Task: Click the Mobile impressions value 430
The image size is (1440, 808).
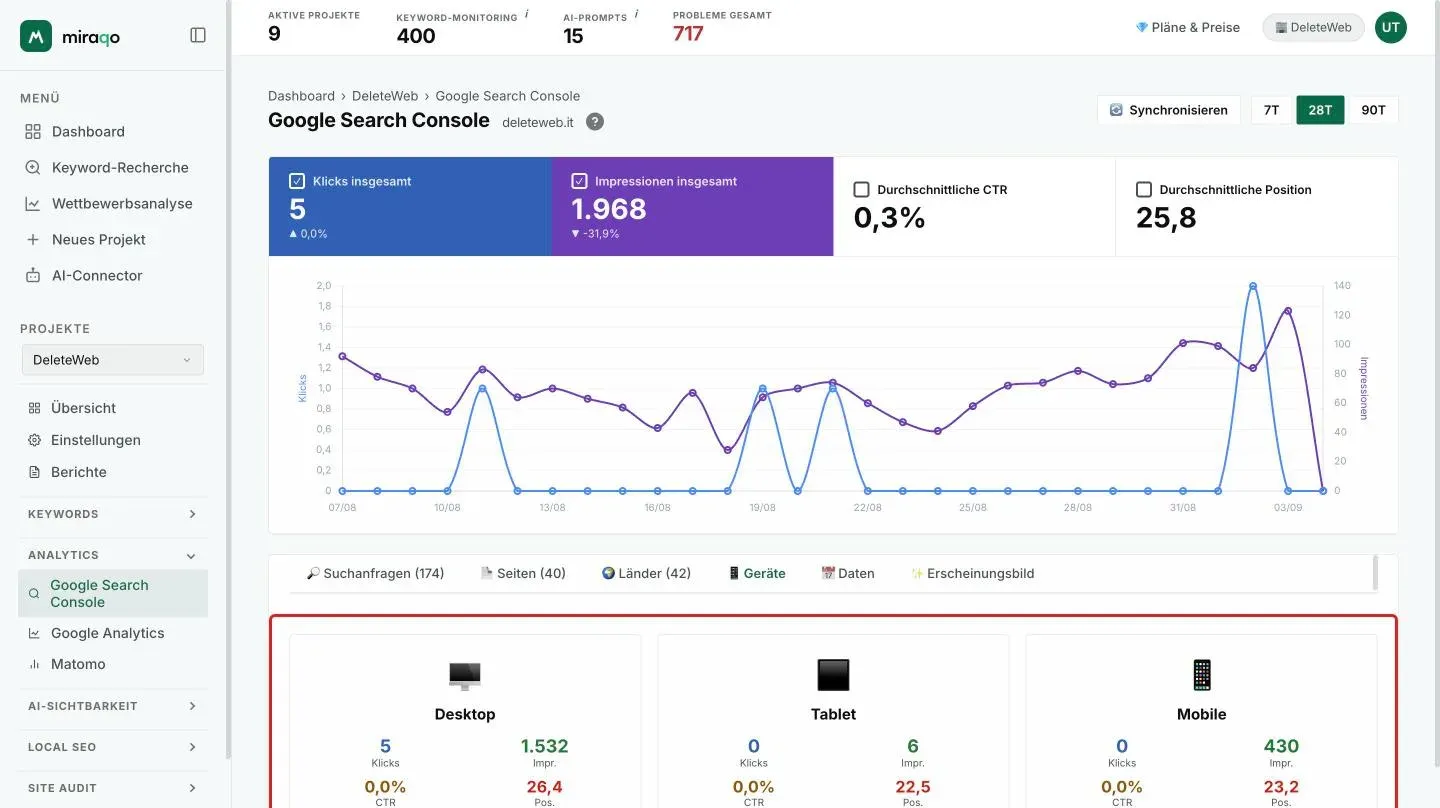Action: click(1281, 746)
